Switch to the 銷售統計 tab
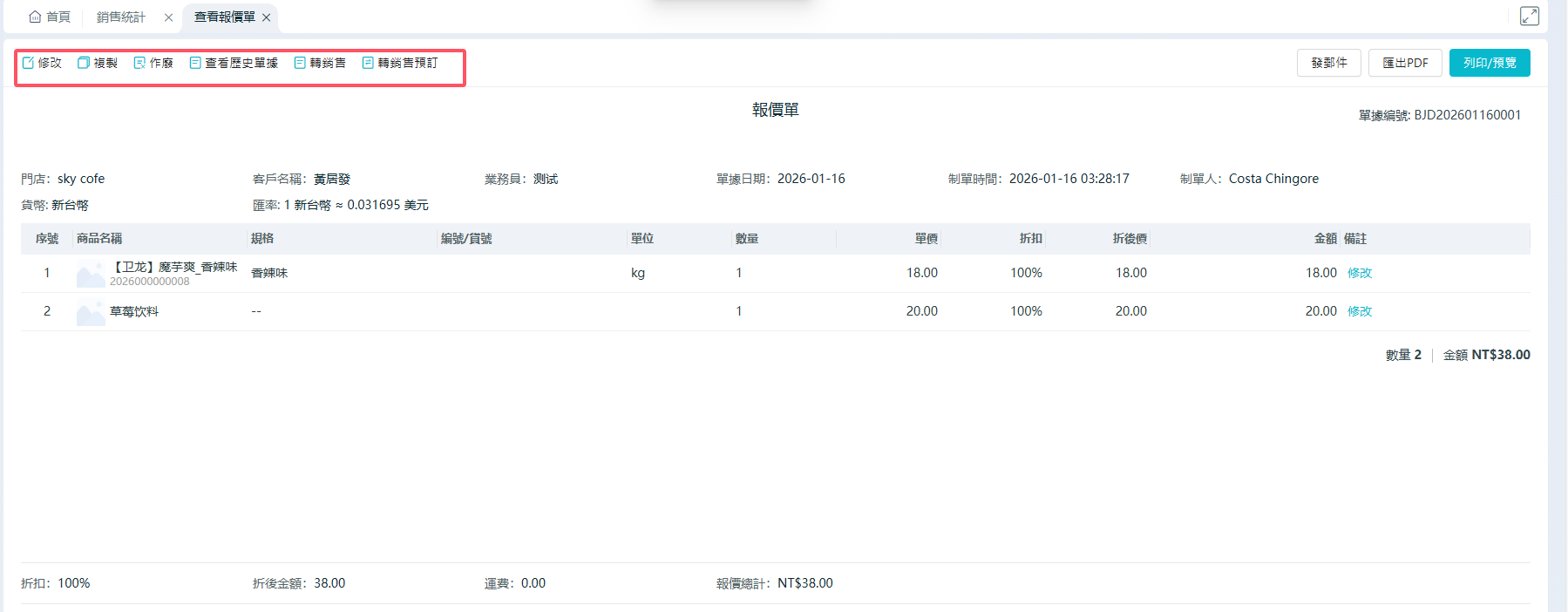The image size is (1568, 612). click(121, 17)
